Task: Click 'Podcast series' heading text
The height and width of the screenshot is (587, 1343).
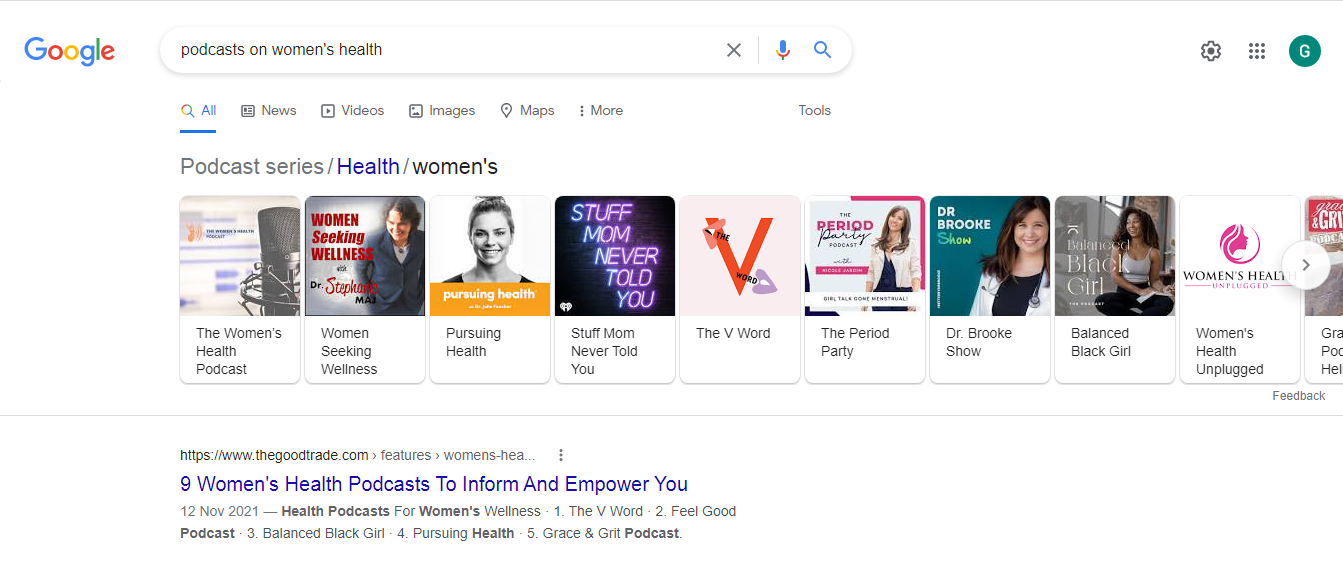Action: [252, 166]
